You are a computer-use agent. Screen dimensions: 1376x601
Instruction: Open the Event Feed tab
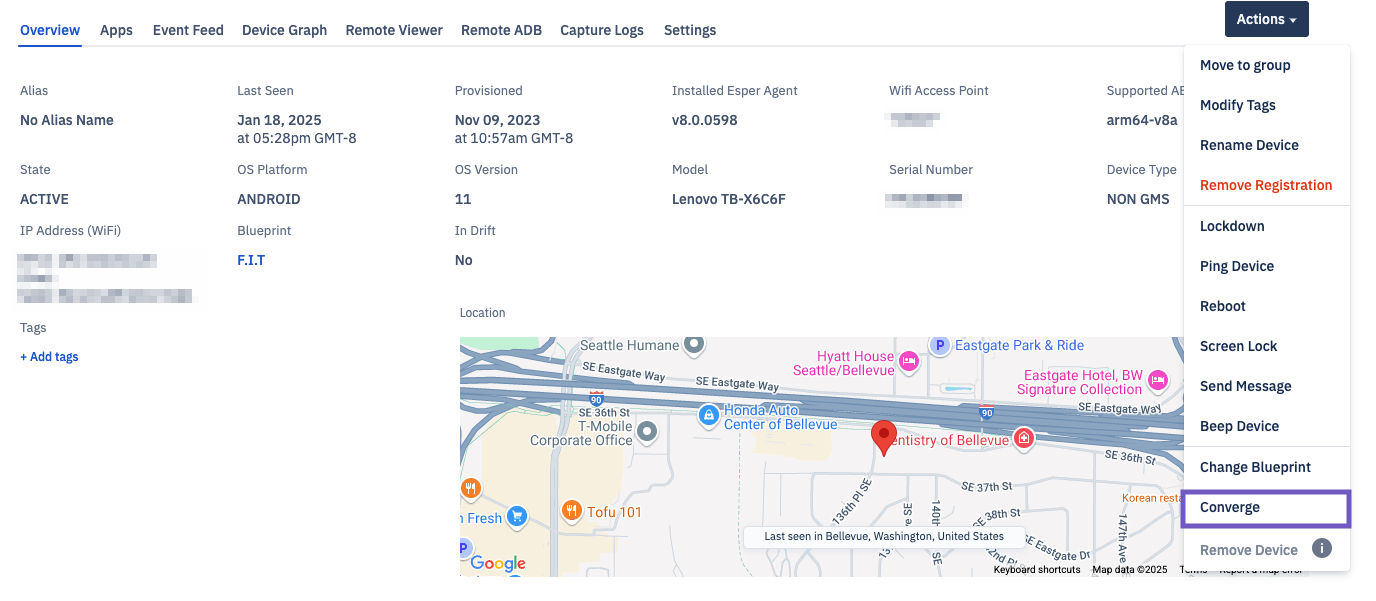point(188,30)
